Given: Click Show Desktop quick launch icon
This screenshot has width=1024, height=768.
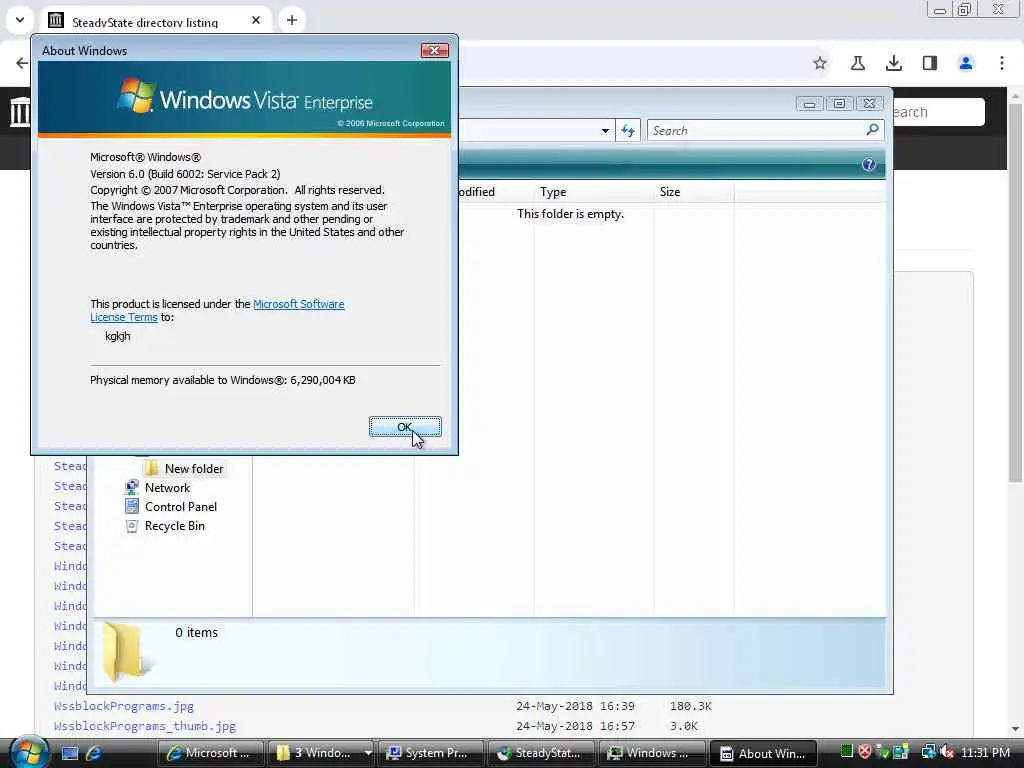Looking at the screenshot, I should click(x=70, y=753).
